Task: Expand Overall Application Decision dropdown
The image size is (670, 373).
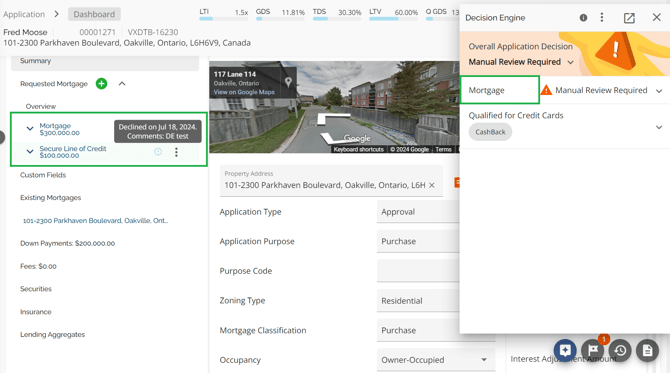Action: pyautogui.click(x=570, y=62)
